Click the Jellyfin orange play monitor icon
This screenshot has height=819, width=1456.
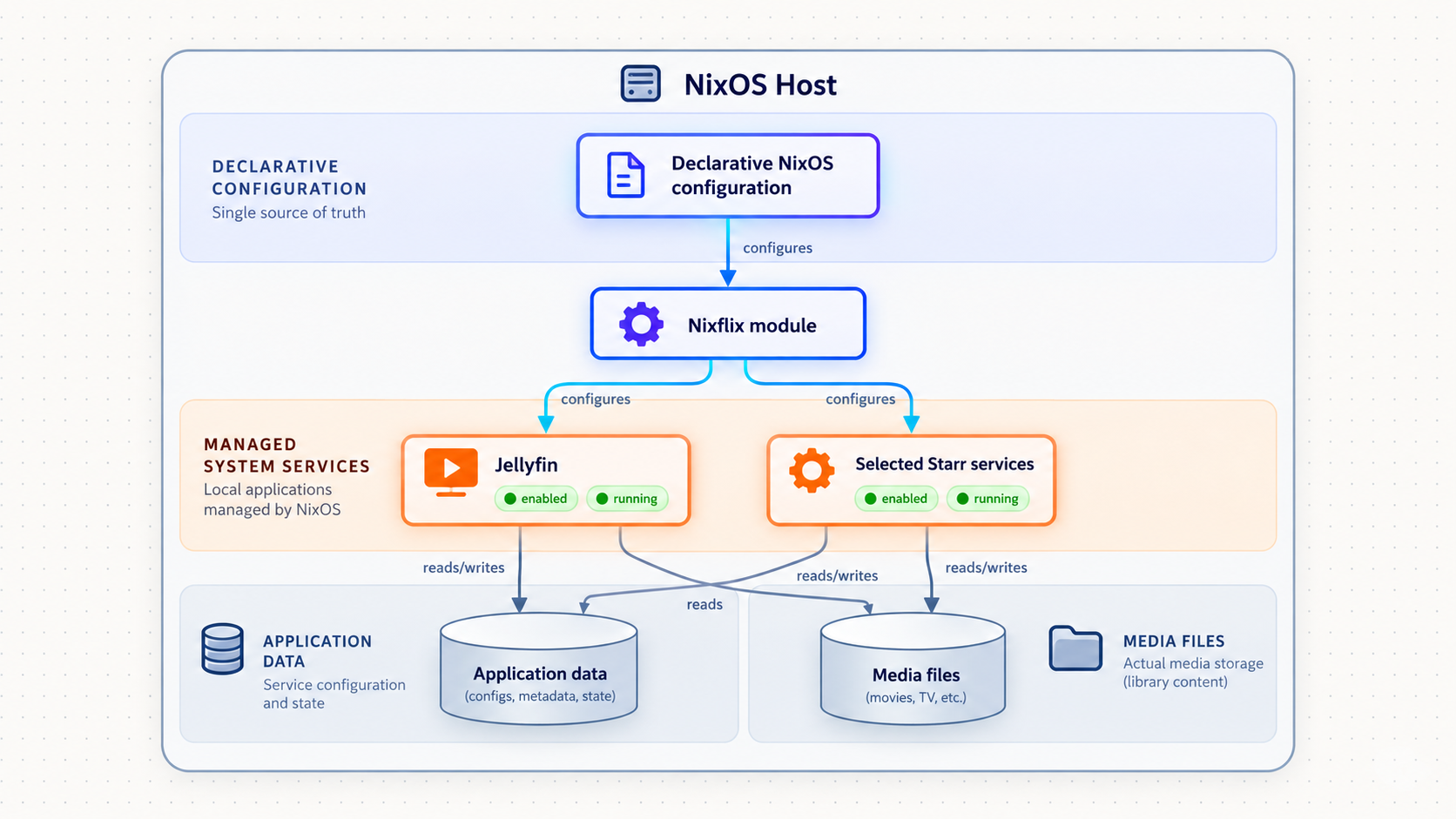coord(451,473)
